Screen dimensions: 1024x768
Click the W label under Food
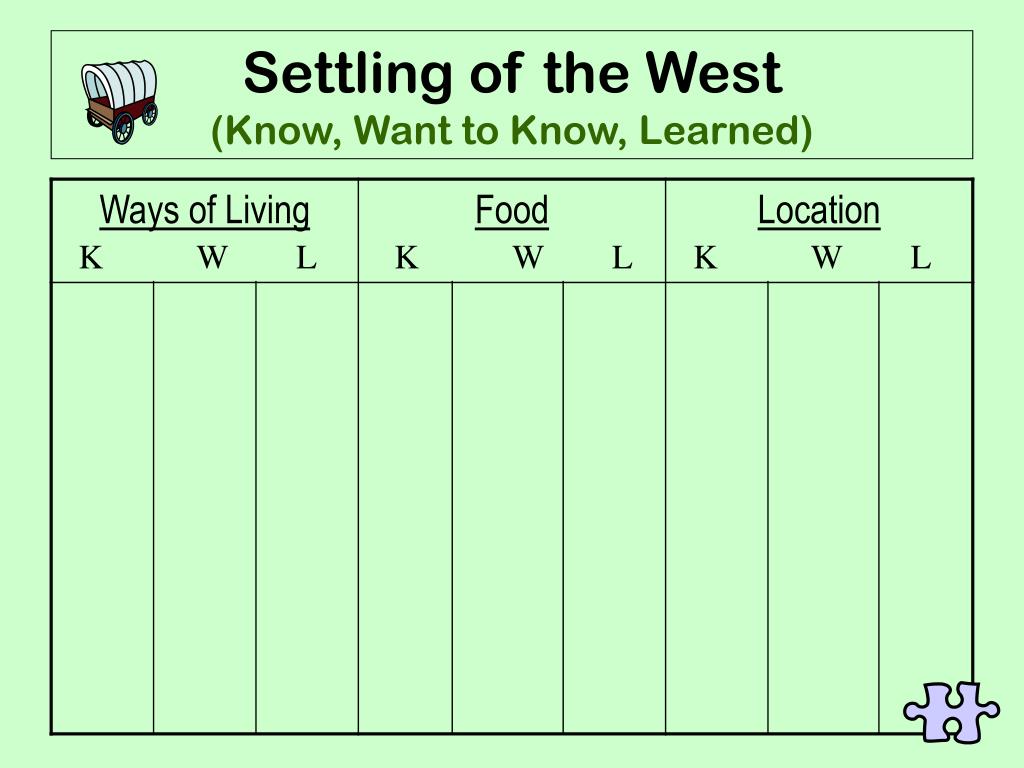(528, 257)
